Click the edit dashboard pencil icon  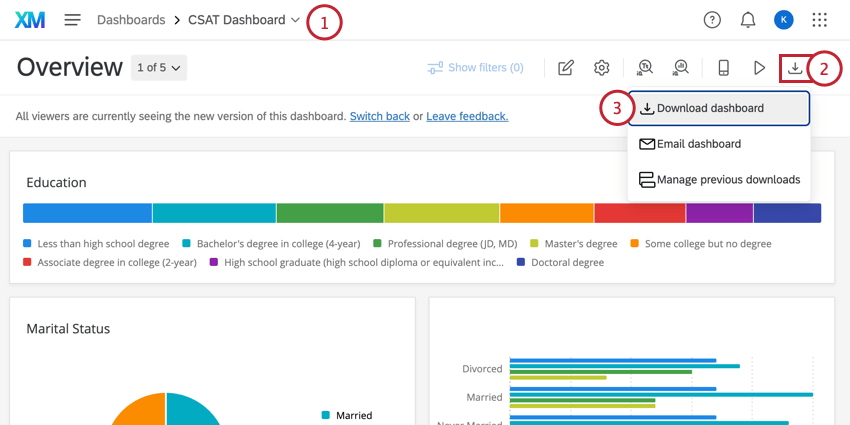(x=566, y=68)
